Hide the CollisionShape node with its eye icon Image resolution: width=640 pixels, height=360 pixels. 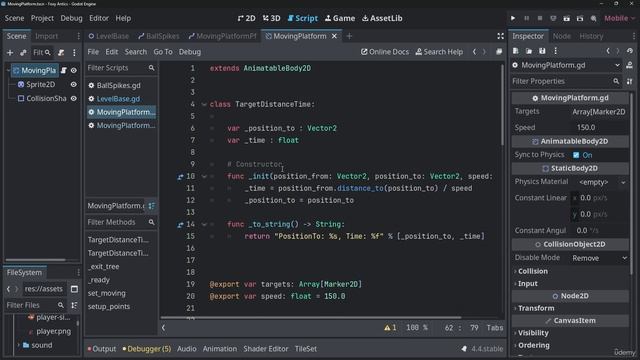[73, 98]
